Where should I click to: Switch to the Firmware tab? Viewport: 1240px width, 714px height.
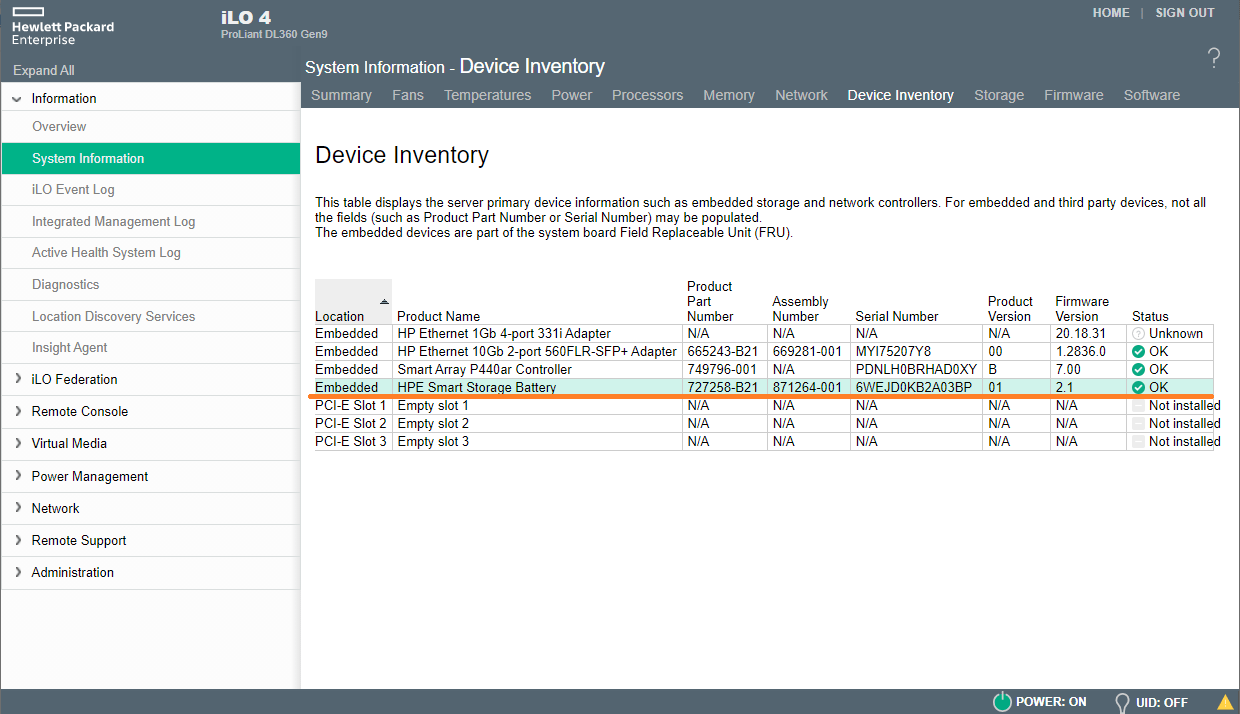click(1073, 95)
